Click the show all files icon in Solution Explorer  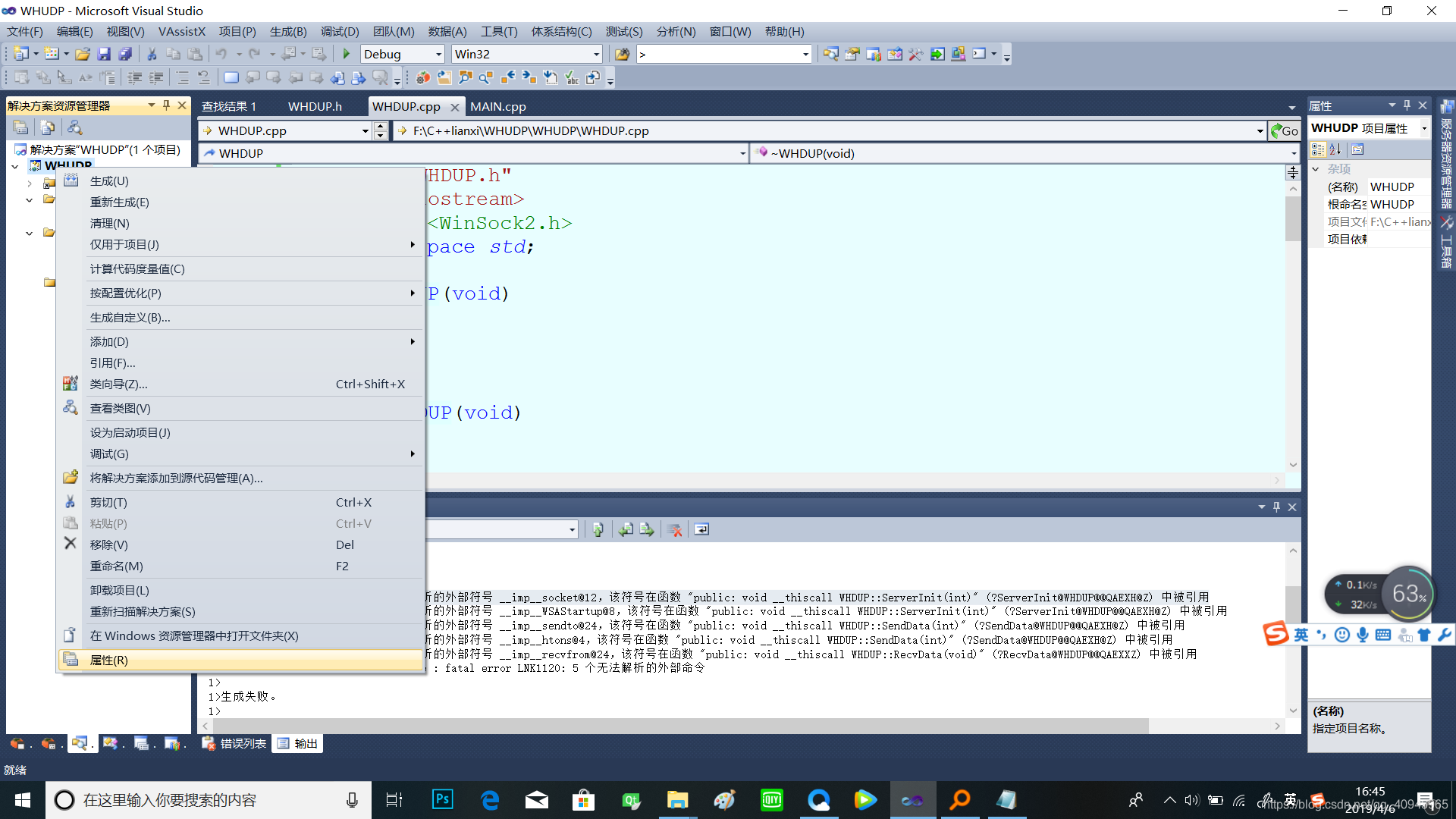[47, 127]
